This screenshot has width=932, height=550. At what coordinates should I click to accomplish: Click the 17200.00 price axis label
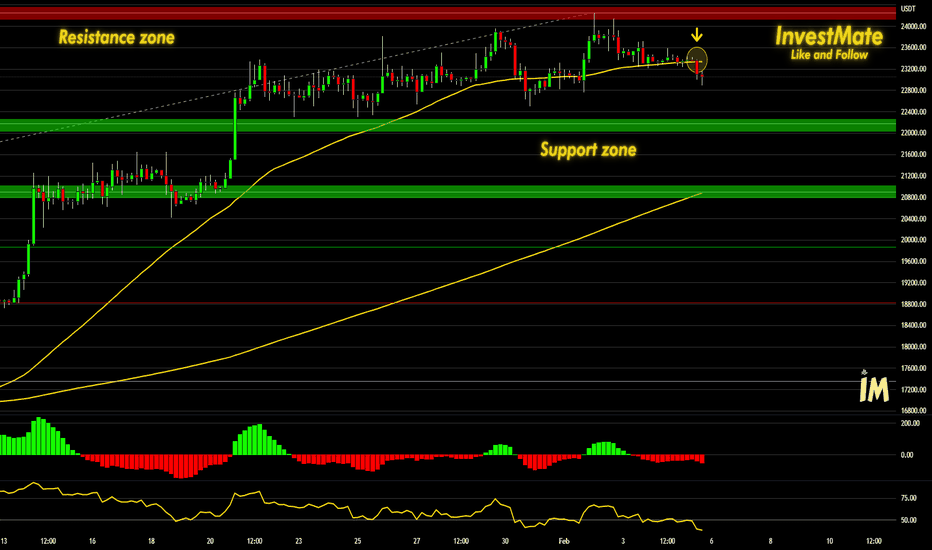(x=913, y=389)
